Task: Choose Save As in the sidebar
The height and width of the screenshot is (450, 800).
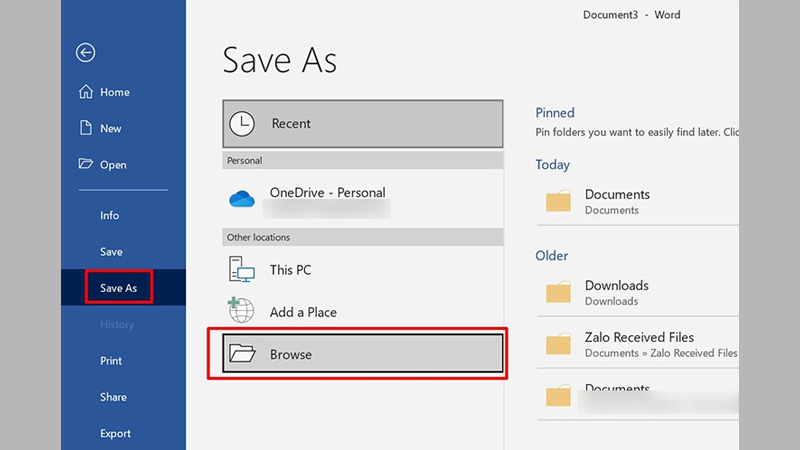Action: coord(118,288)
